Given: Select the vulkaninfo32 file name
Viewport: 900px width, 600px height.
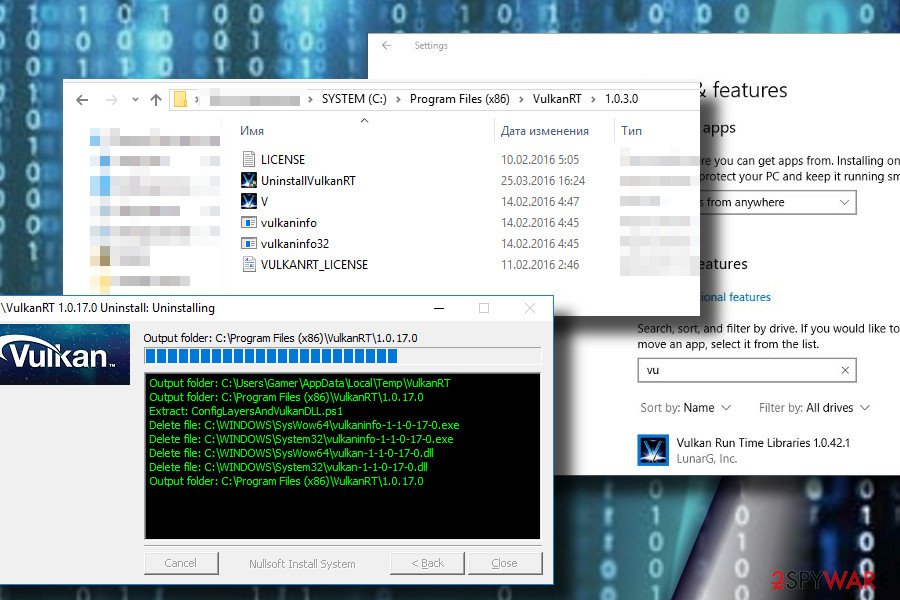Looking at the screenshot, I should point(295,244).
